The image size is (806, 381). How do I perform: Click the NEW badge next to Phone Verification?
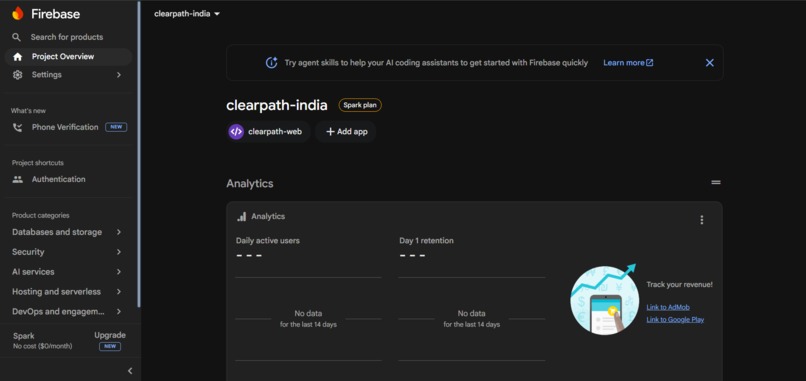(x=116, y=127)
